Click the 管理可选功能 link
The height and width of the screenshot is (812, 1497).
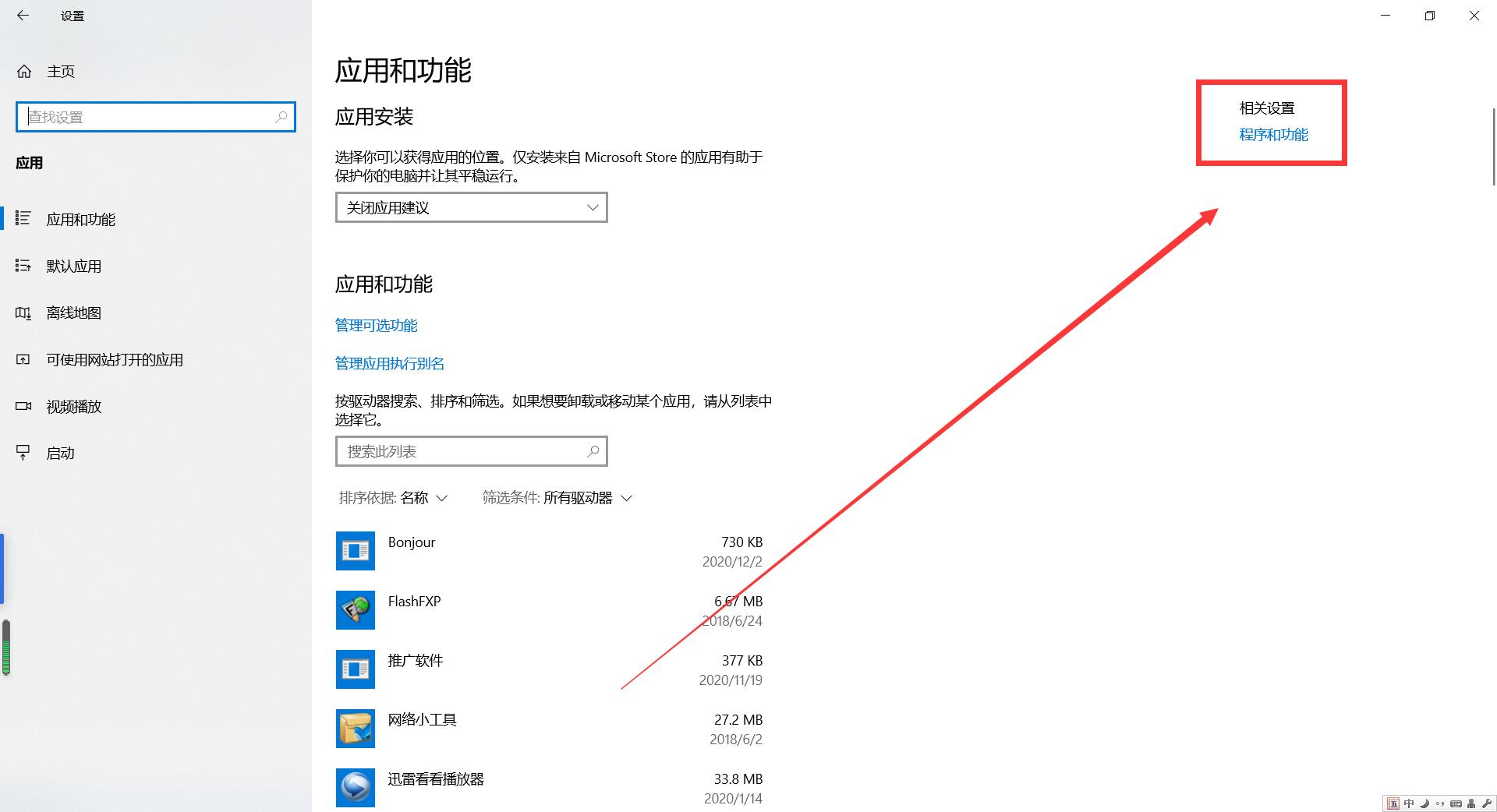pos(376,325)
